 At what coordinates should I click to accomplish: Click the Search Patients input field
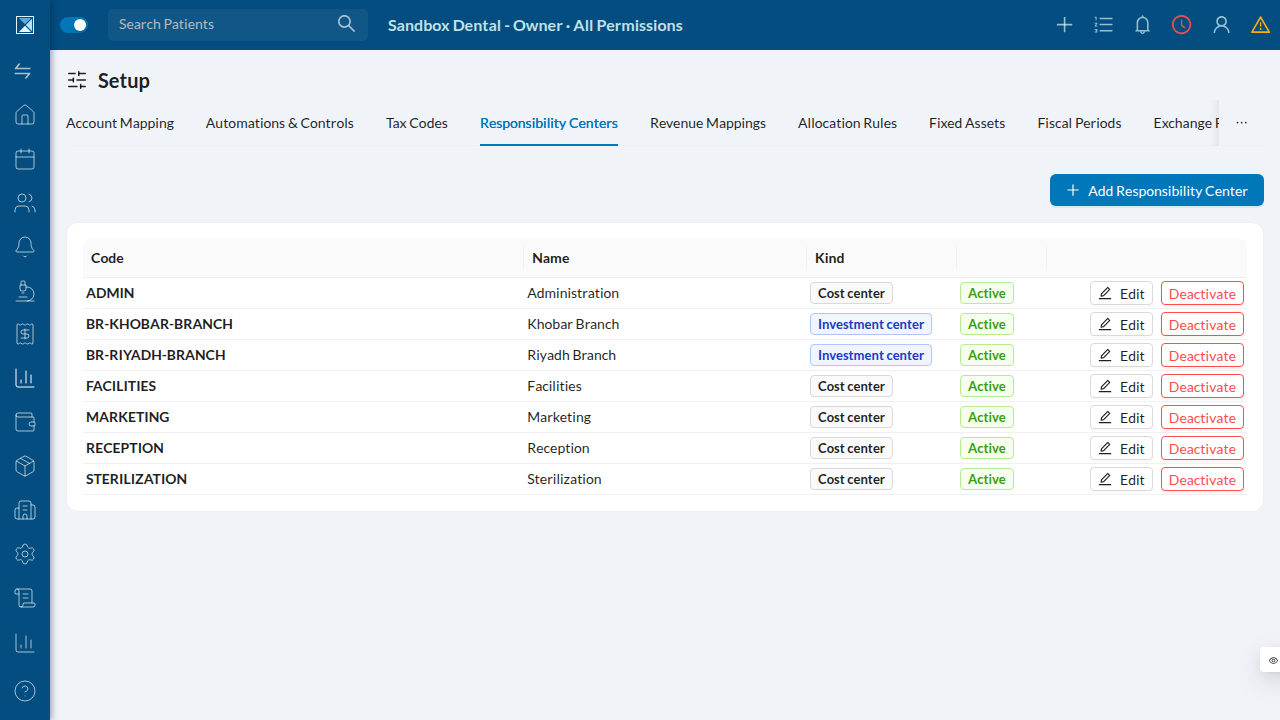[x=238, y=24]
